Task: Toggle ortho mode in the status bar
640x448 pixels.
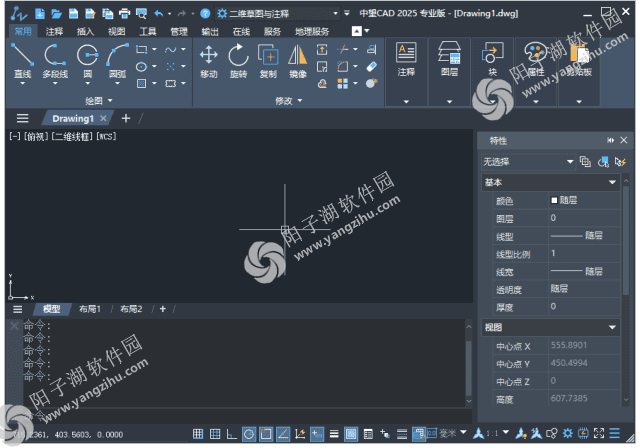Action: tap(232, 434)
